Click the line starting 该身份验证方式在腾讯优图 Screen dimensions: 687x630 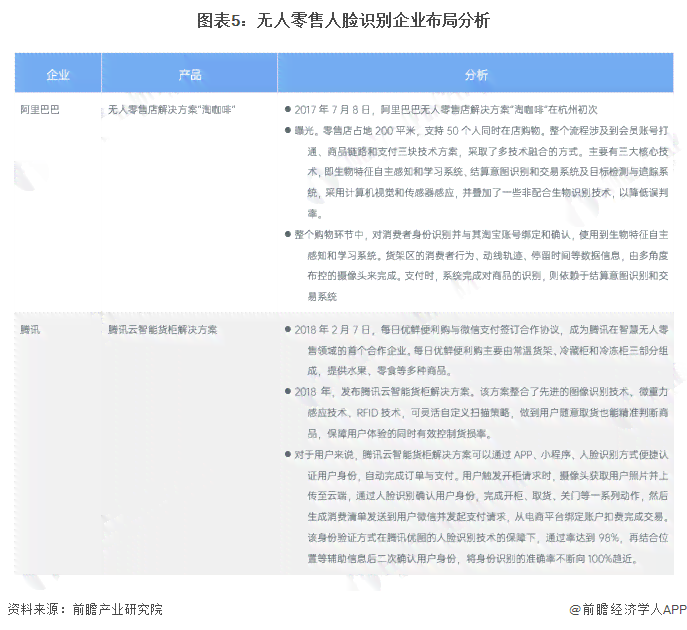[488, 538]
